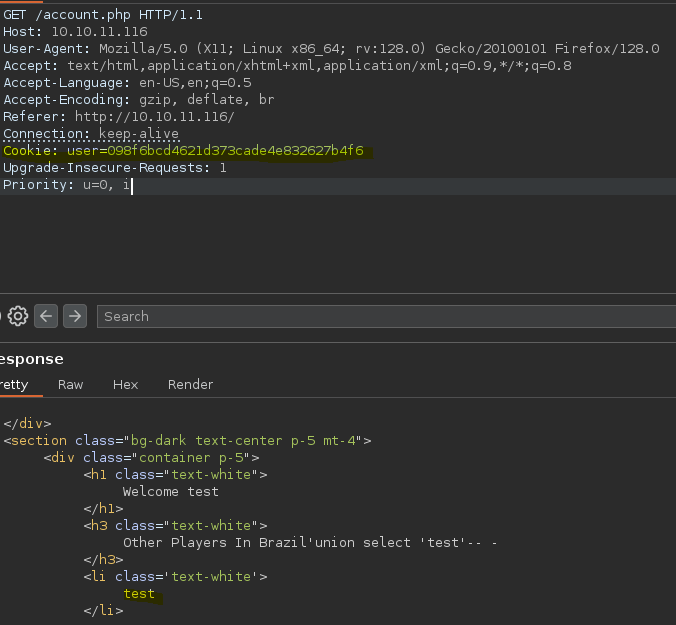Select the div class container p-5 line
The width and height of the screenshot is (676, 625).
point(151,457)
